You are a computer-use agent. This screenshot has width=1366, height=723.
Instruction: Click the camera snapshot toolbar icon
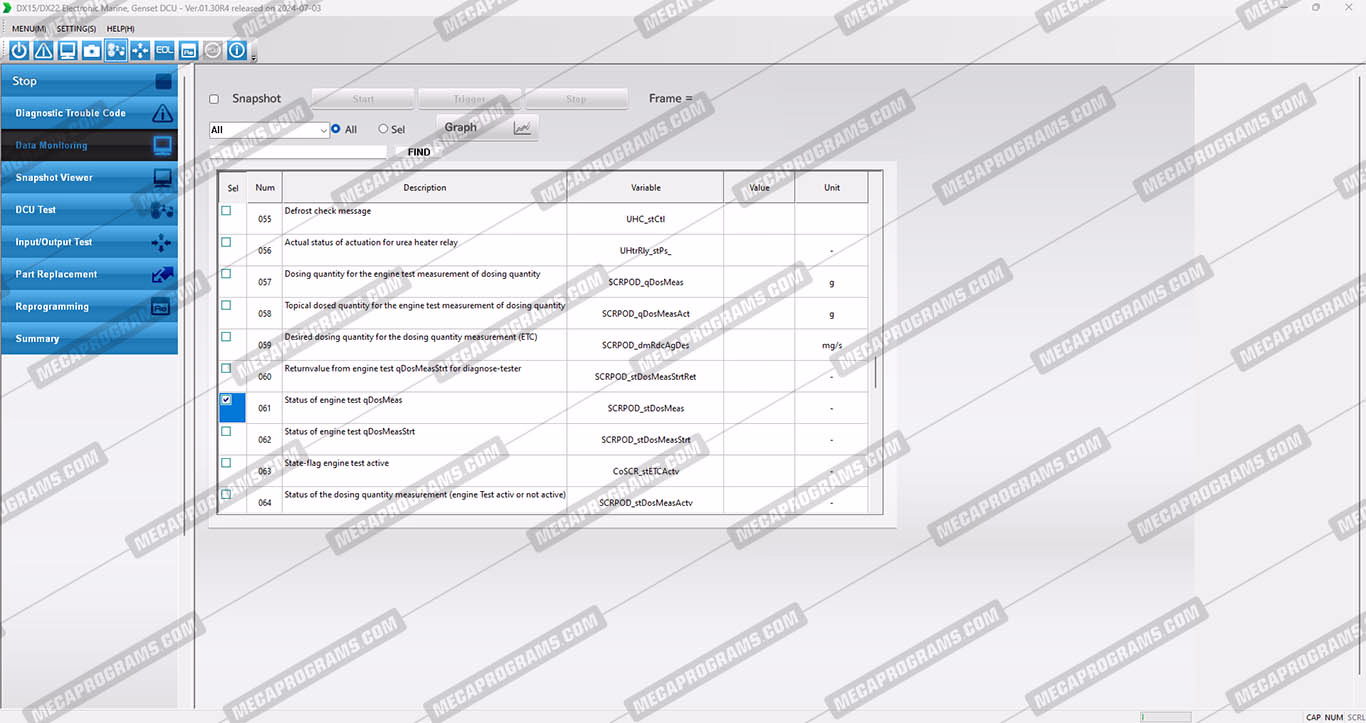click(x=91, y=50)
